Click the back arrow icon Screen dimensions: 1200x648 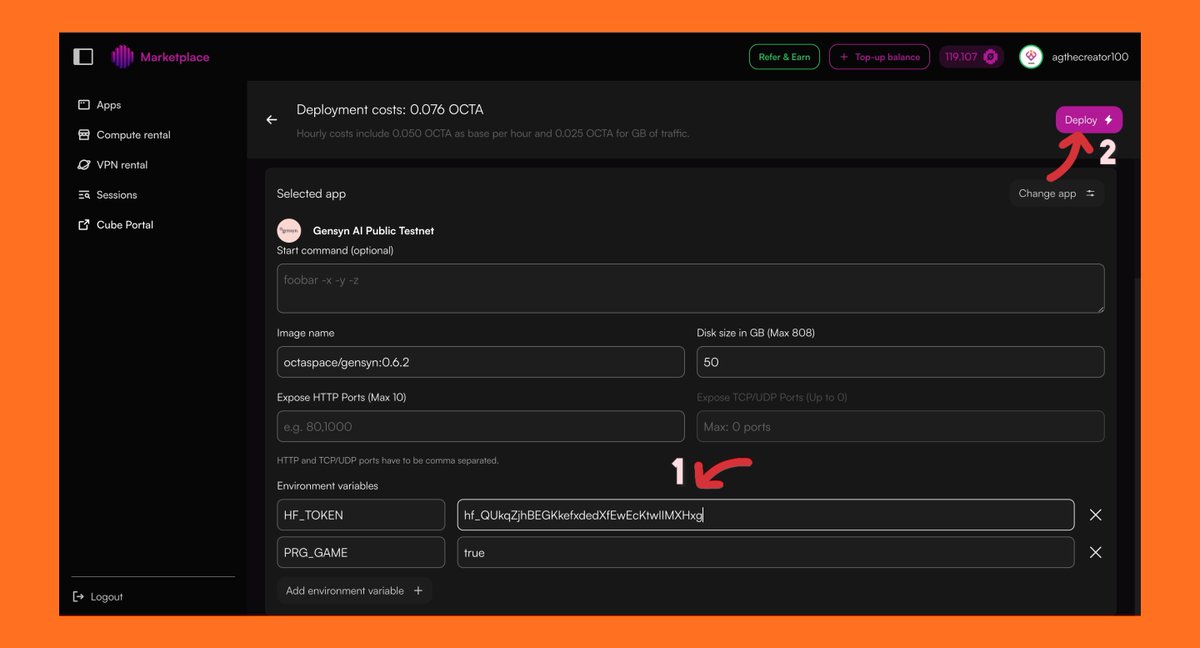(x=271, y=120)
